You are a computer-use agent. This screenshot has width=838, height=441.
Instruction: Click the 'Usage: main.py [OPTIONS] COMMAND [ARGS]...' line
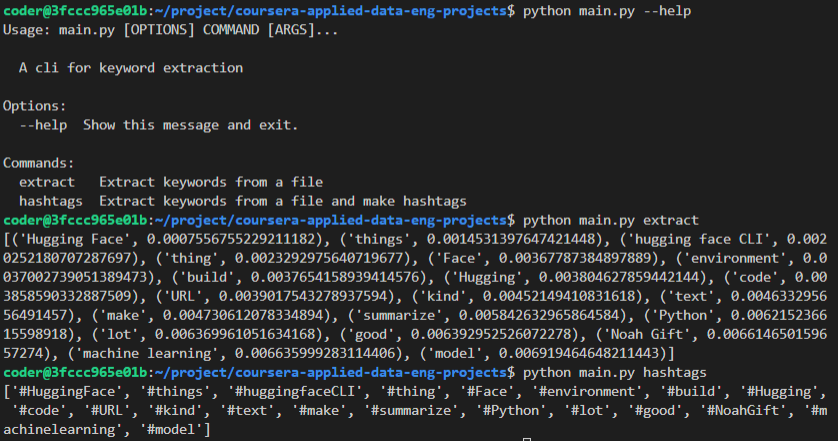(x=170, y=30)
